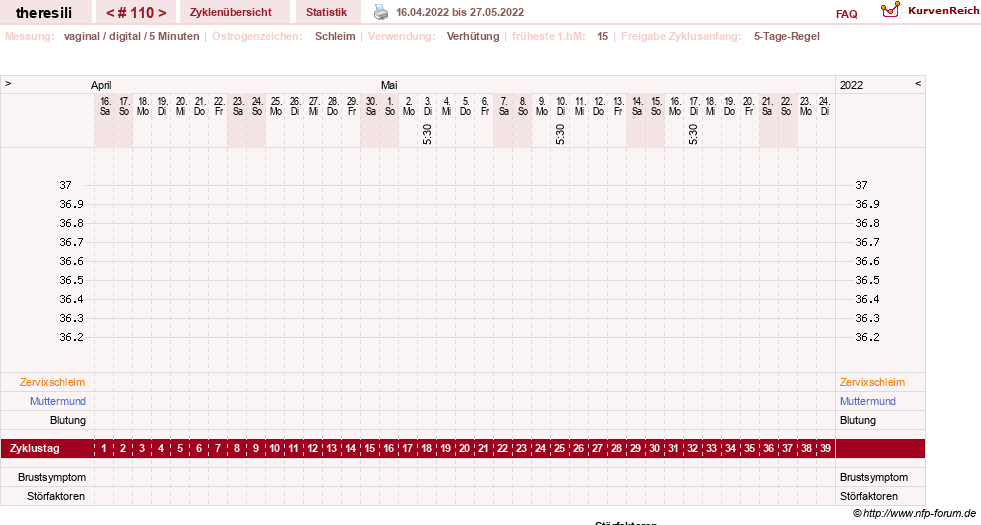Click the right temperature label 36.9
Viewport: 981px width, 525px height.
[867, 204]
